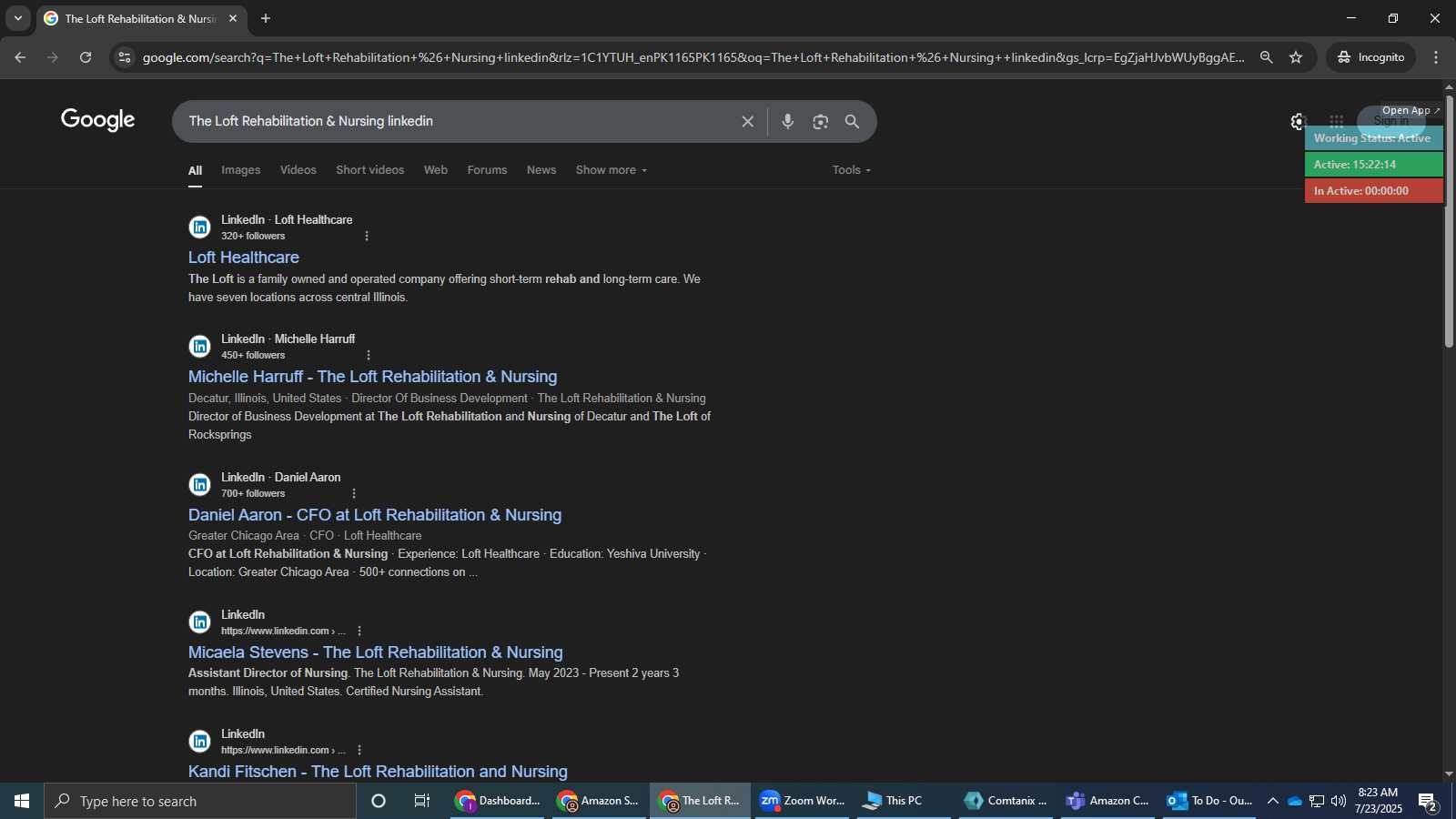Open the browser zoom magnifier icon
The image size is (1456, 819).
(x=1266, y=57)
